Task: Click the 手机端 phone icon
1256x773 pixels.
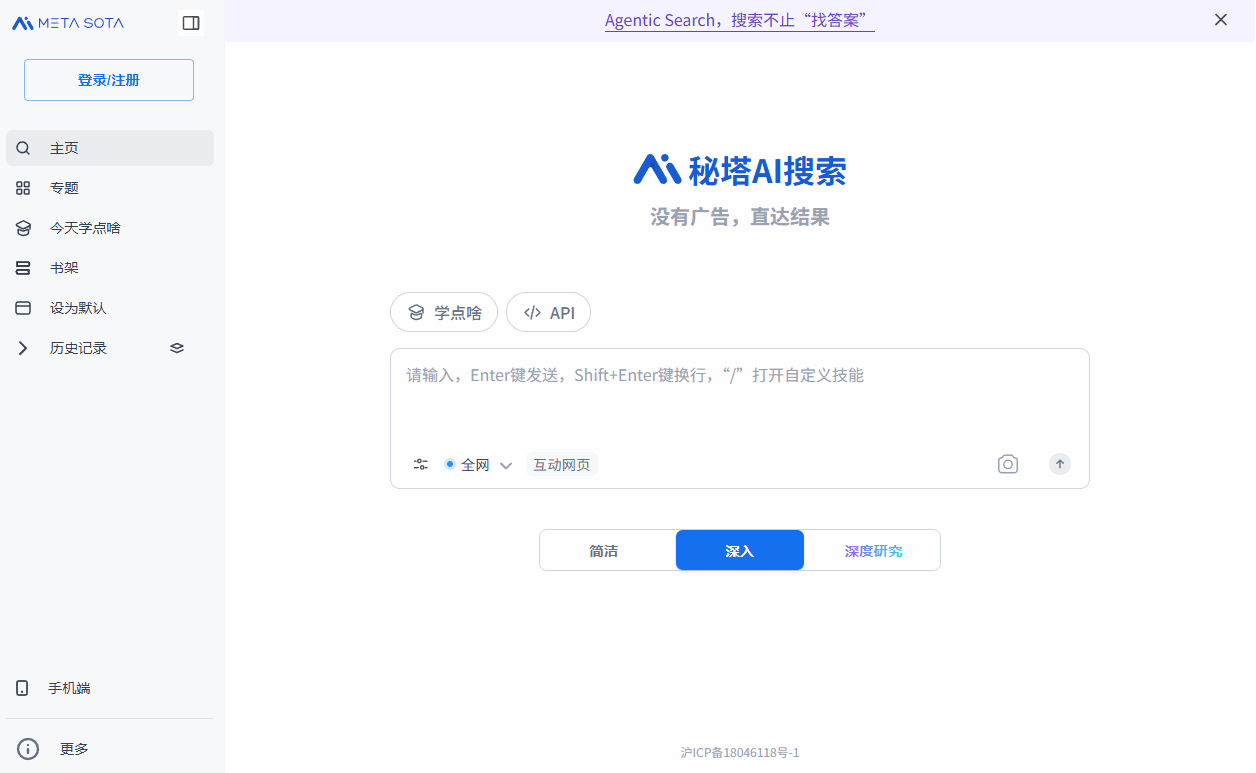Action: (22, 688)
